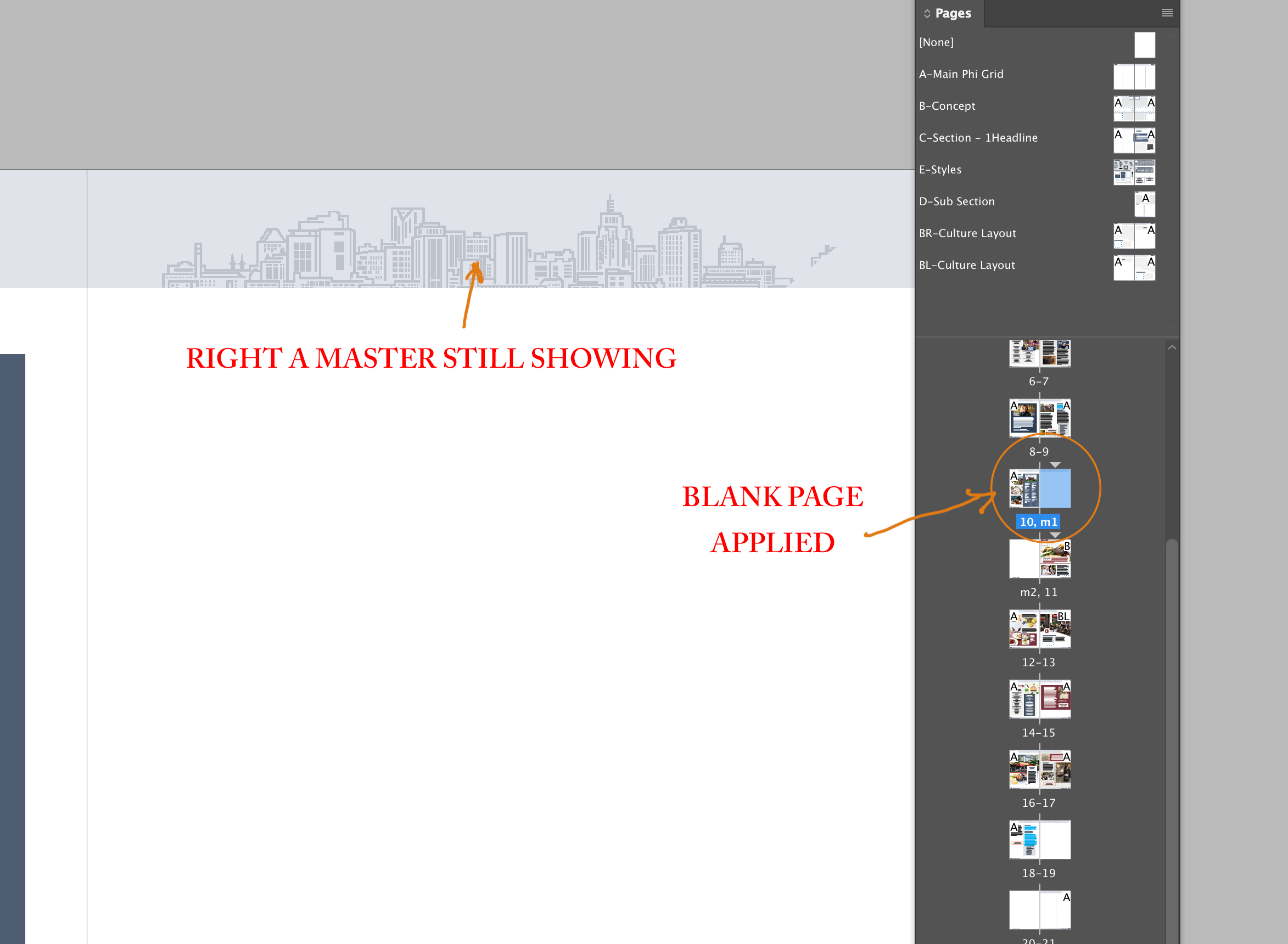This screenshot has width=1288, height=944.
Task: Open the Pages panel flyout menu icon
Action: (x=1167, y=13)
